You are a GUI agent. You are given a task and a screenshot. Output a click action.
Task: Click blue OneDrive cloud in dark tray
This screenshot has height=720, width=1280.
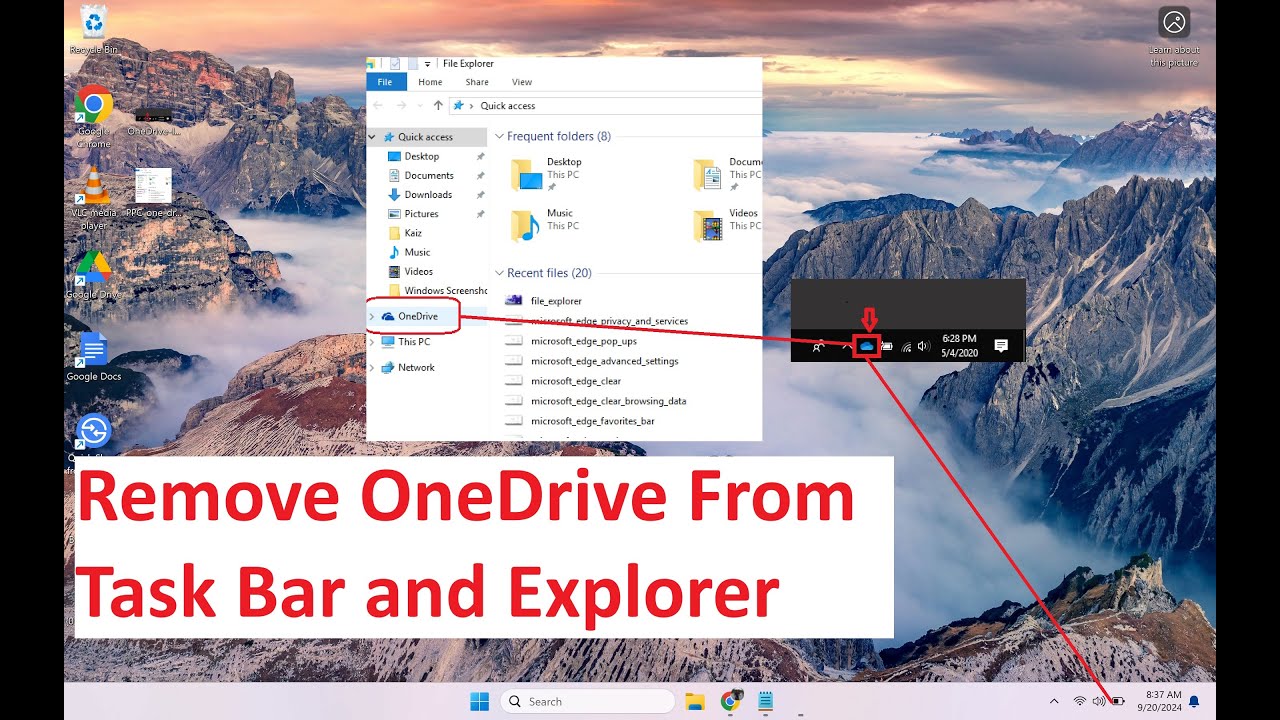(867, 346)
